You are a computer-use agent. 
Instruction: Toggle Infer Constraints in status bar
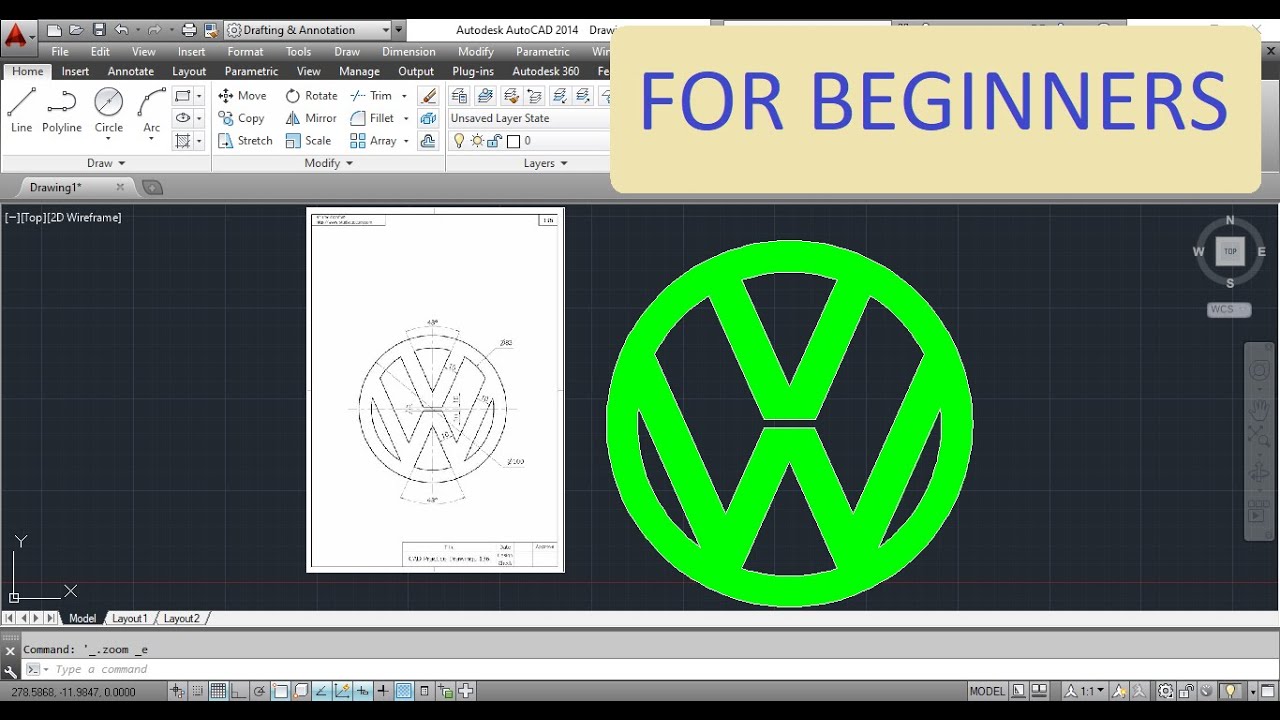(x=177, y=691)
